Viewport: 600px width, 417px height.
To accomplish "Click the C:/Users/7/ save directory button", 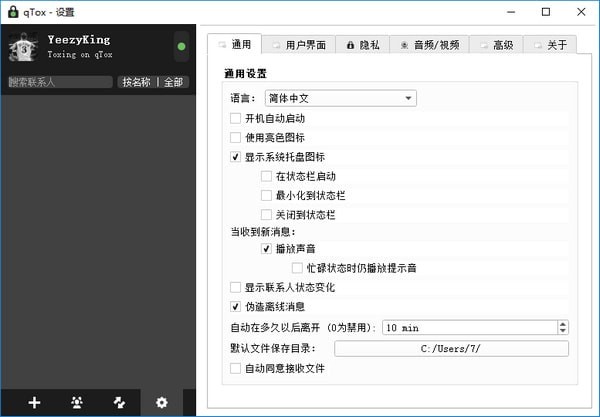I will click(451, 349).
